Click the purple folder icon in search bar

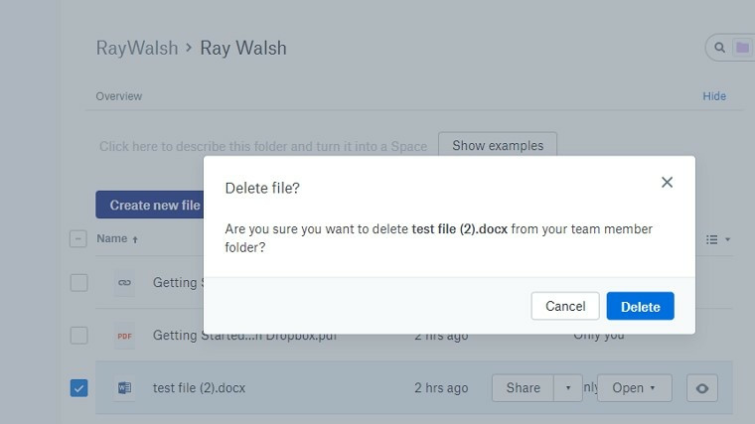(742, 48)
